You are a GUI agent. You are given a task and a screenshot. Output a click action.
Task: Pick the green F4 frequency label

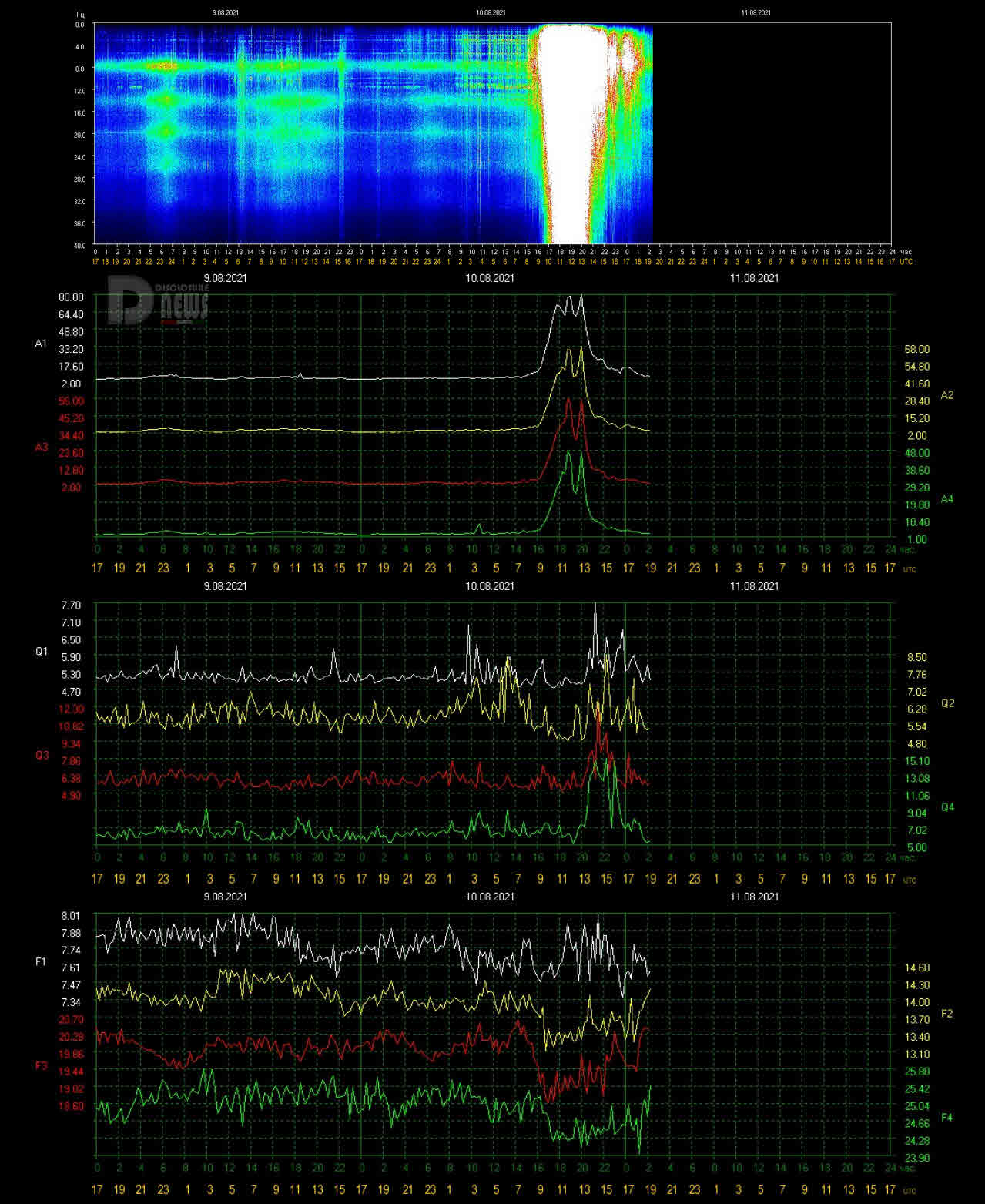[947, 1118]
